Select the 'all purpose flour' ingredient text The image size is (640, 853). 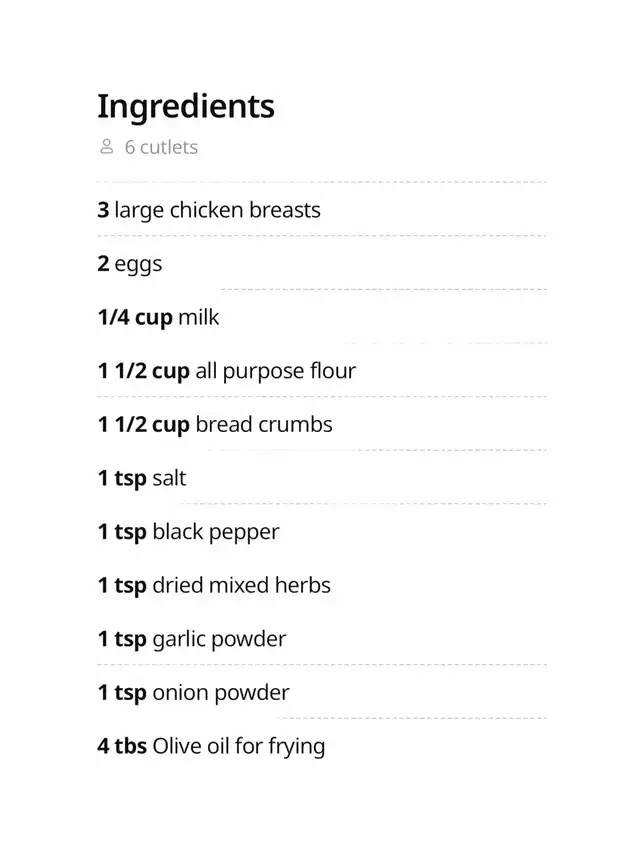pos(275,371)
